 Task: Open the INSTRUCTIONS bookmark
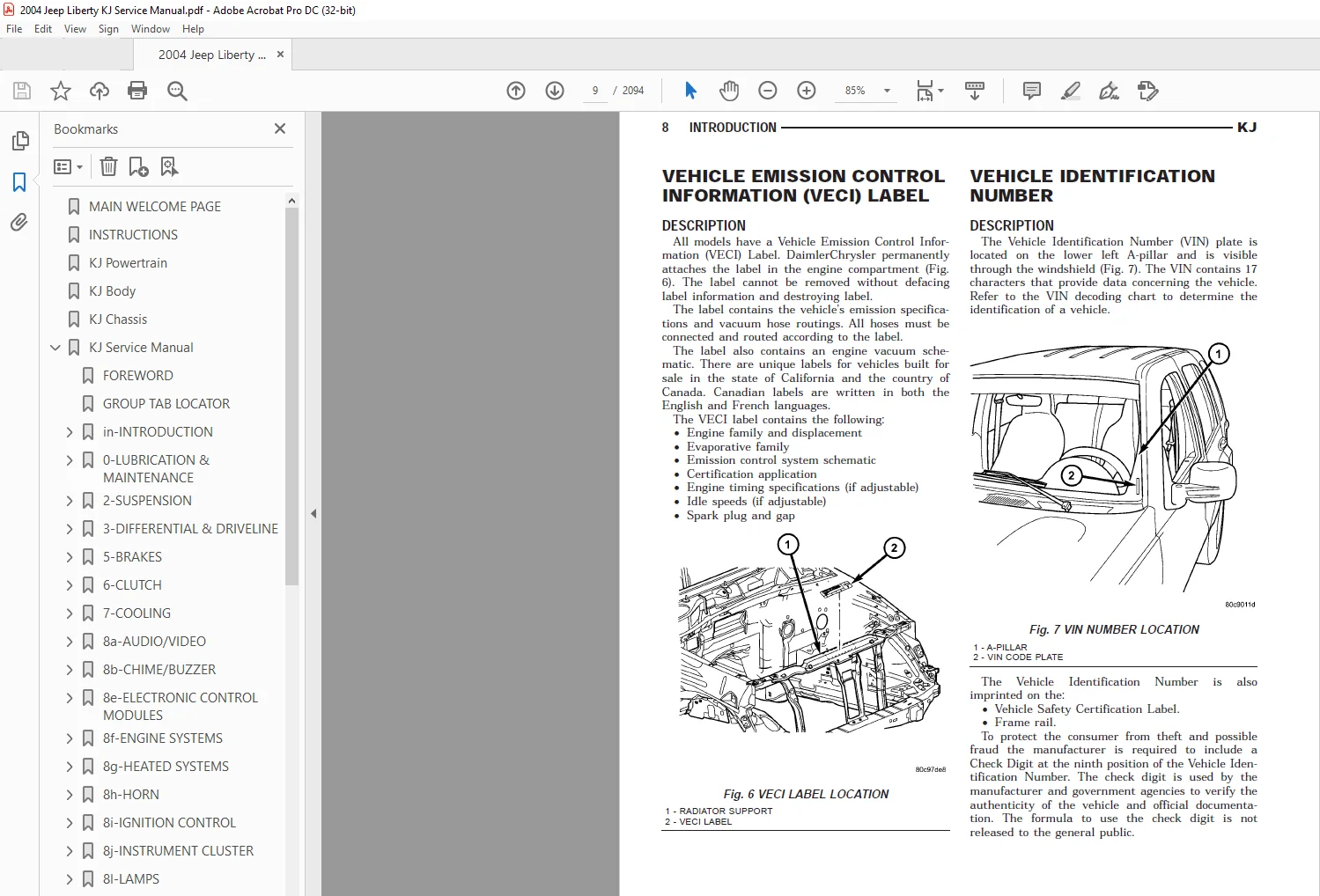[133, 235]
